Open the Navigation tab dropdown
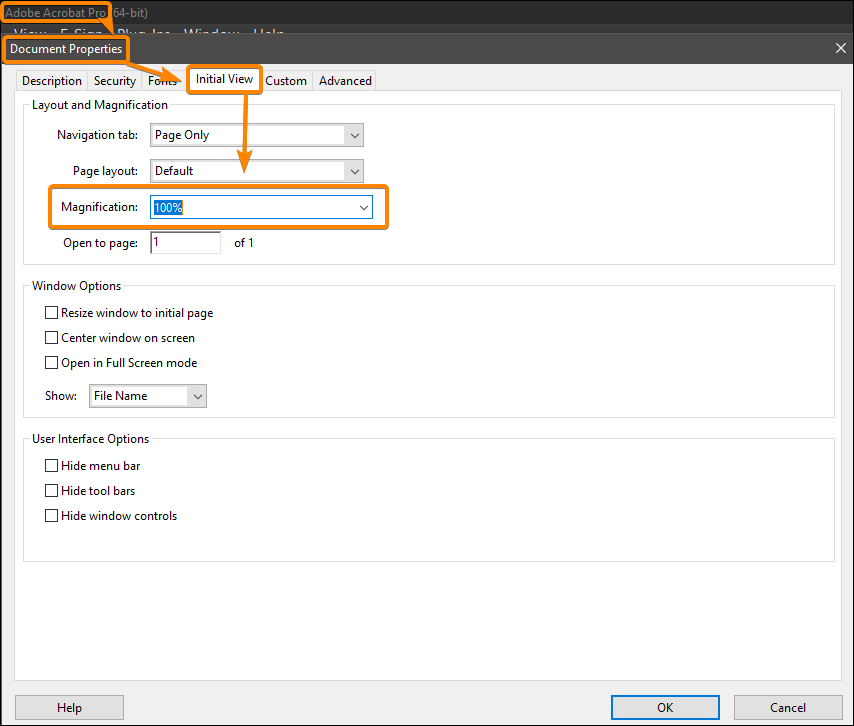Viewport: 854px width, 726px height. 354,134
